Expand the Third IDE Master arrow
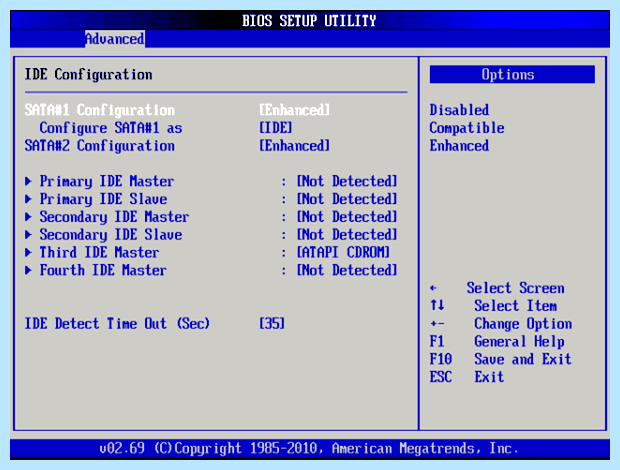620x470 pixels. [x=28, y=253]
